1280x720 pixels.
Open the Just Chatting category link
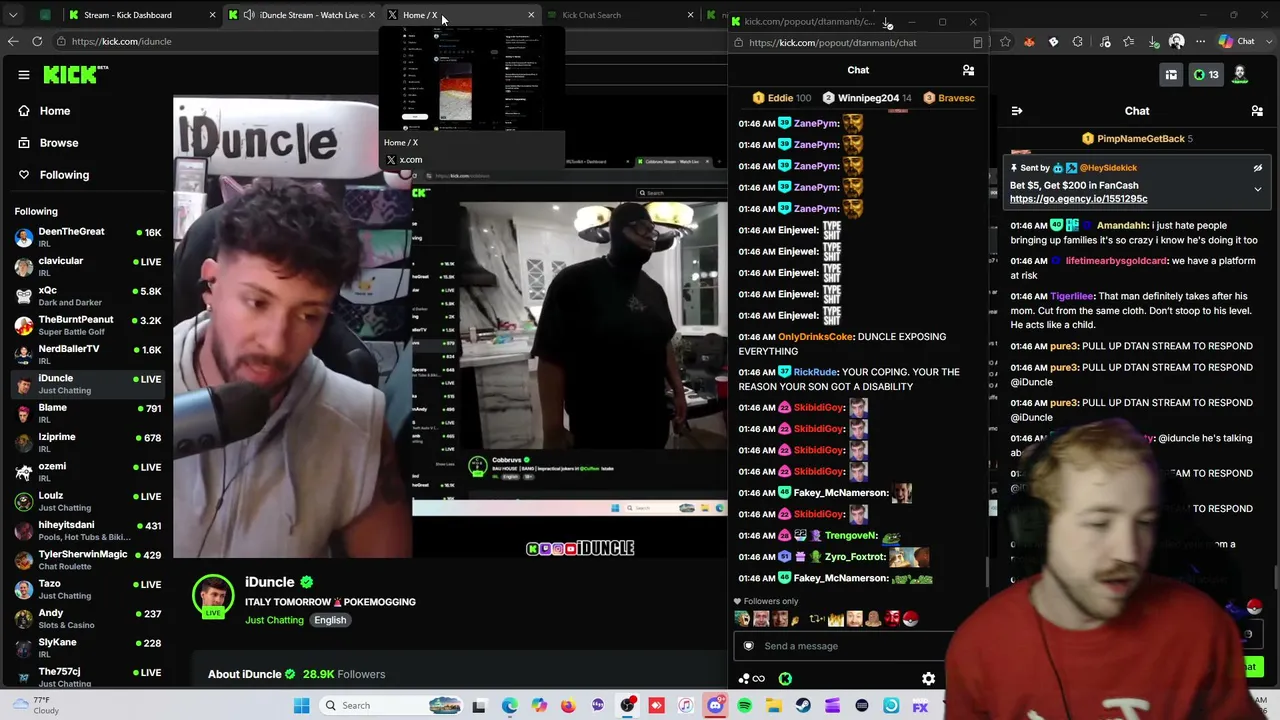tap(274, 620)
